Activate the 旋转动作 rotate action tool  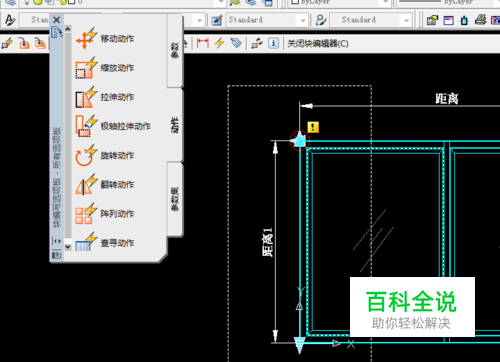(x=105, y=155)
